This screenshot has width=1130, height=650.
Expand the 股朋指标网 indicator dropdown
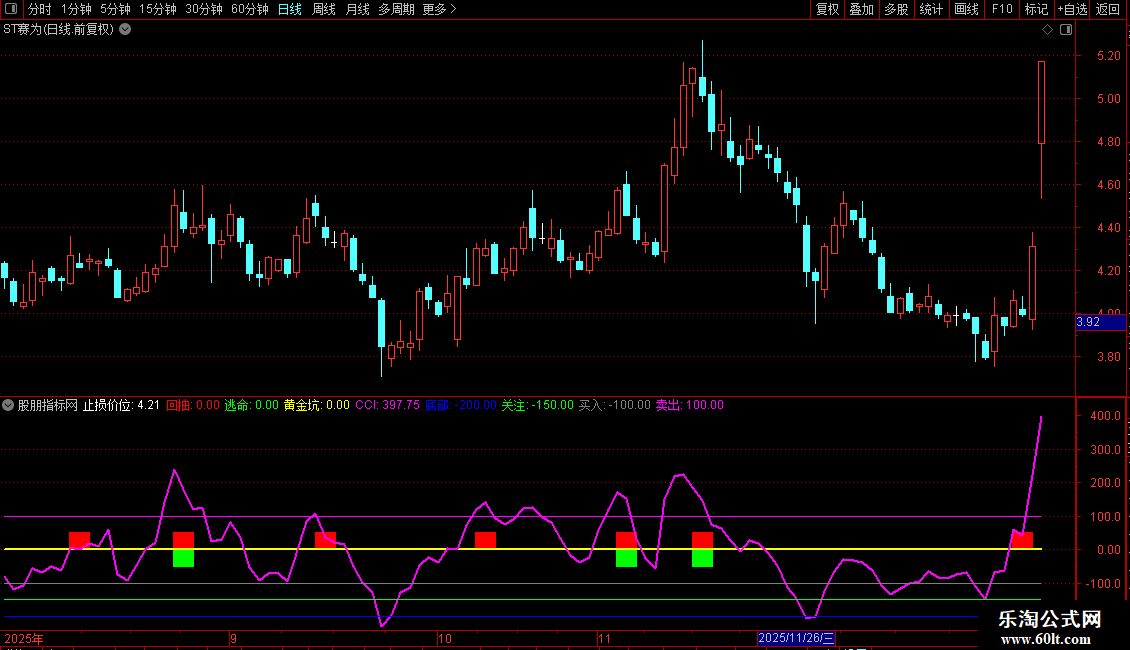coord(9,405)
